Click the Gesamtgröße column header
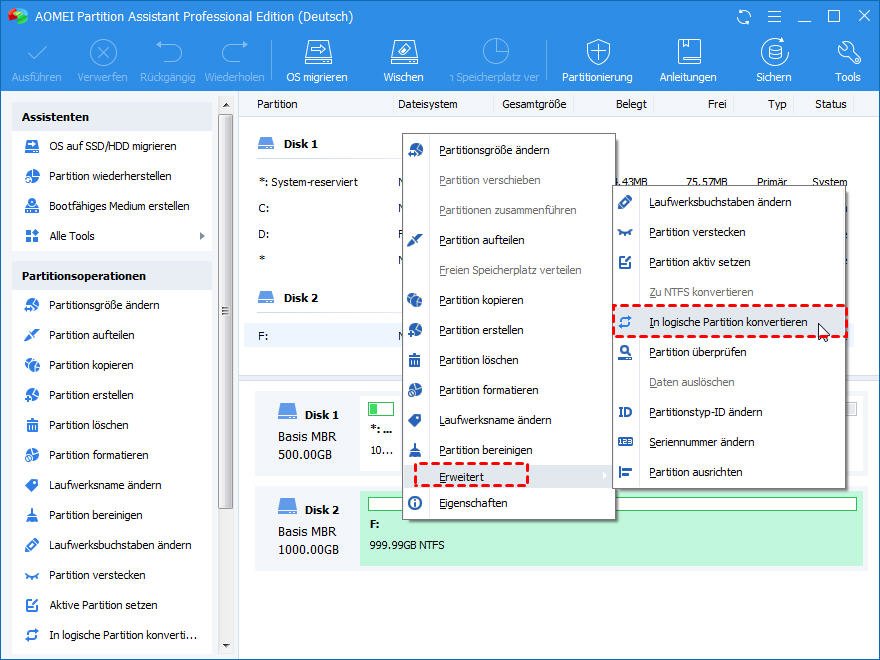 534,104
